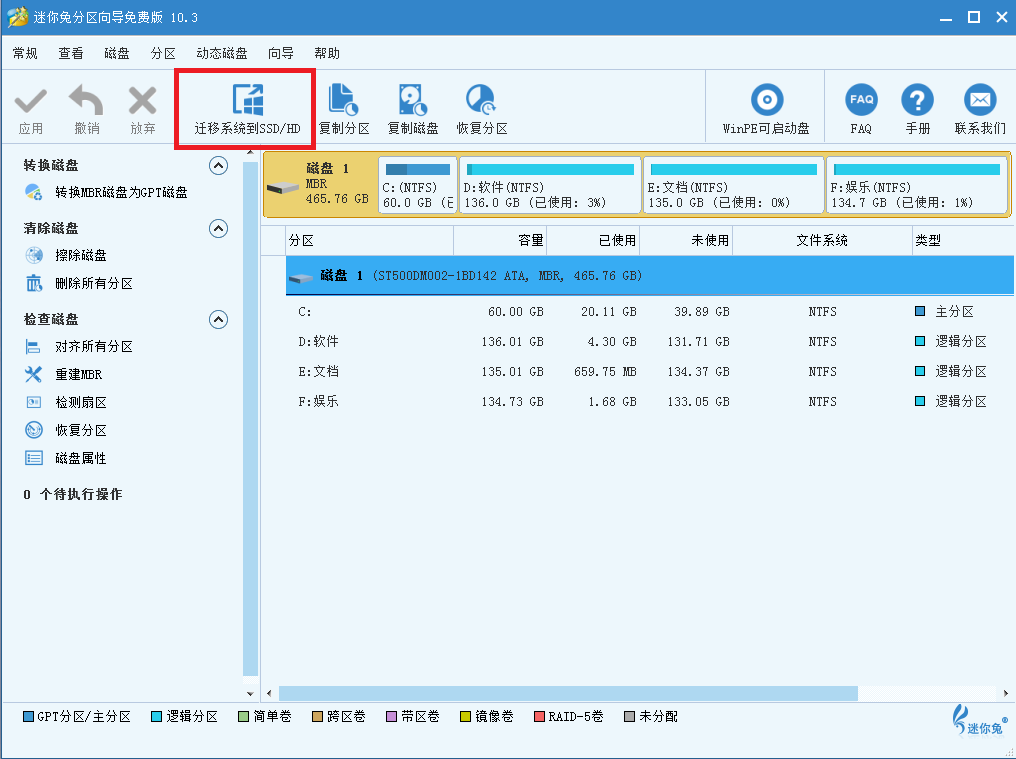Click the horizontal scrollbar thumb
Viewport: 1016px width, 759px height.
(568, 694)
